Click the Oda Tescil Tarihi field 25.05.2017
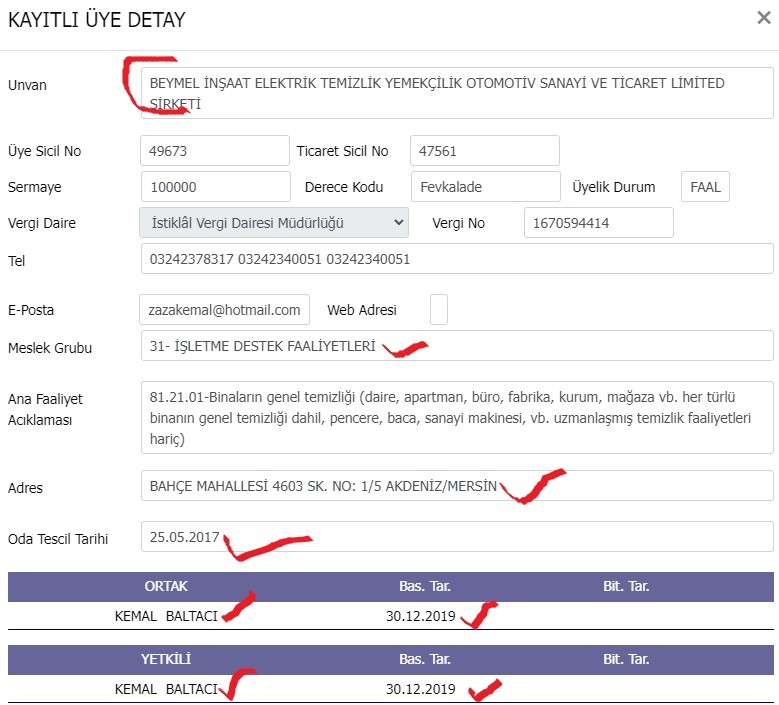This screenshot has width=779, height=705. click(x=457, y=537)
